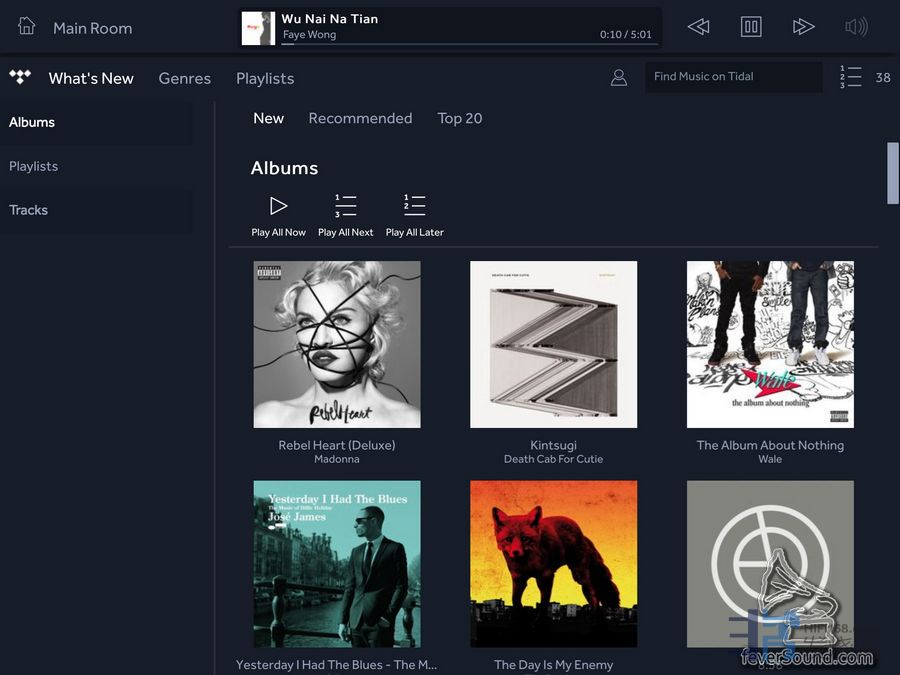The image size is (900, 675).
Task: Pause the current song
Action: point(751,27)
